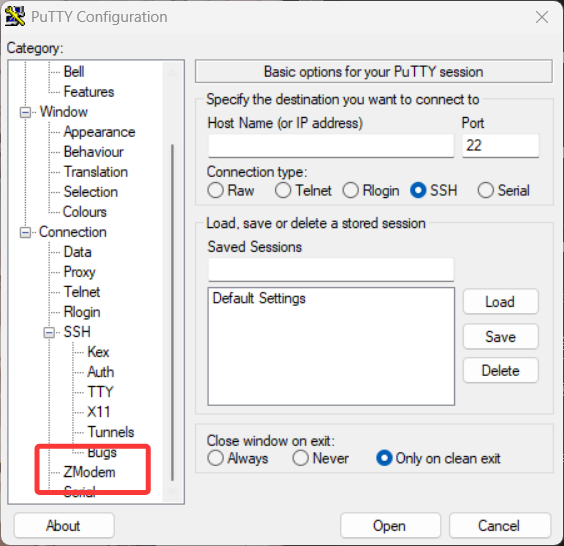Open the Proxy settings

point(79,272)
